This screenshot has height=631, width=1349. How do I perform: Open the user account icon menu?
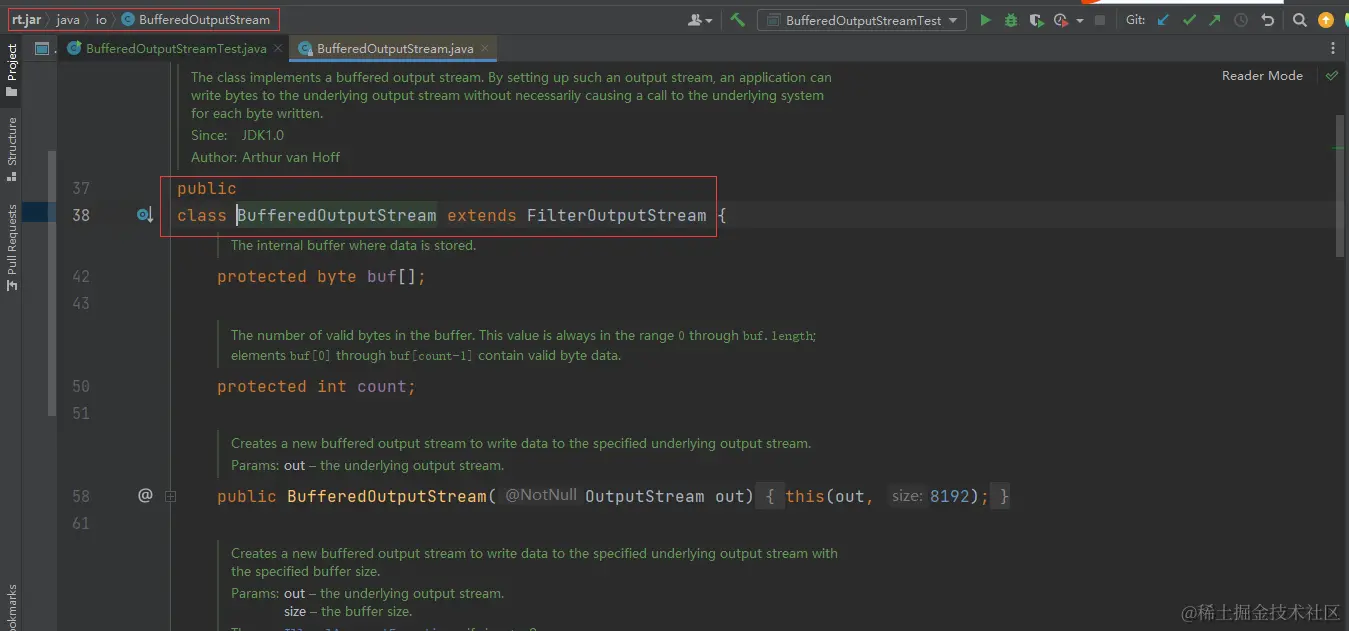[700, 20]
